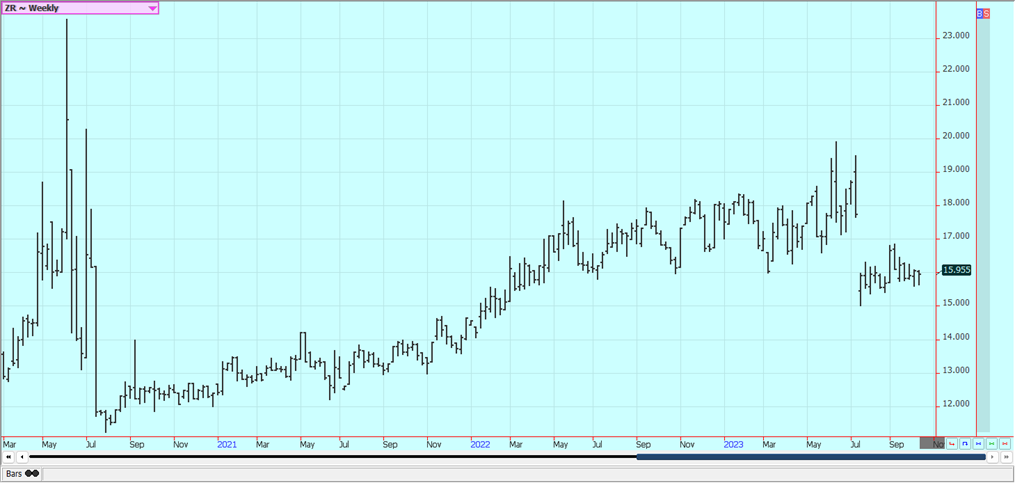The image size is (1015, 483).
Task: Click the 15.955 current price label
Action: (957, 270)
